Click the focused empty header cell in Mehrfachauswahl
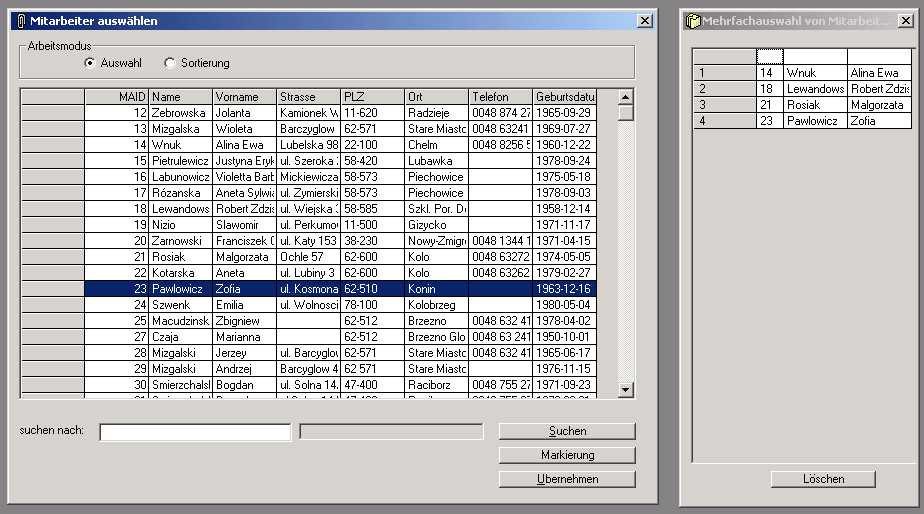This screenshot has height=514, width=924. (770, 57)
